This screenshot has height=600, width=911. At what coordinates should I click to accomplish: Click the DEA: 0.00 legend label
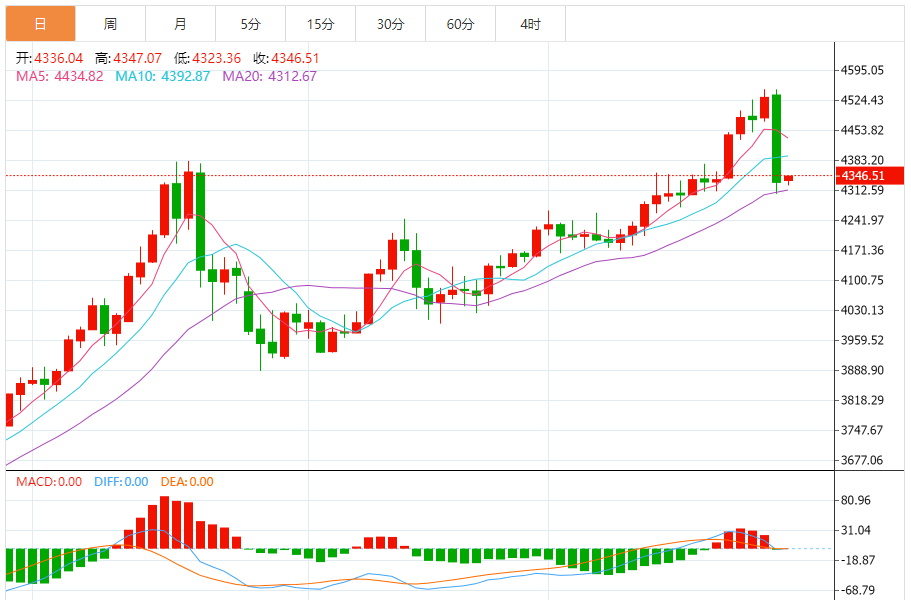click(185, 482)
